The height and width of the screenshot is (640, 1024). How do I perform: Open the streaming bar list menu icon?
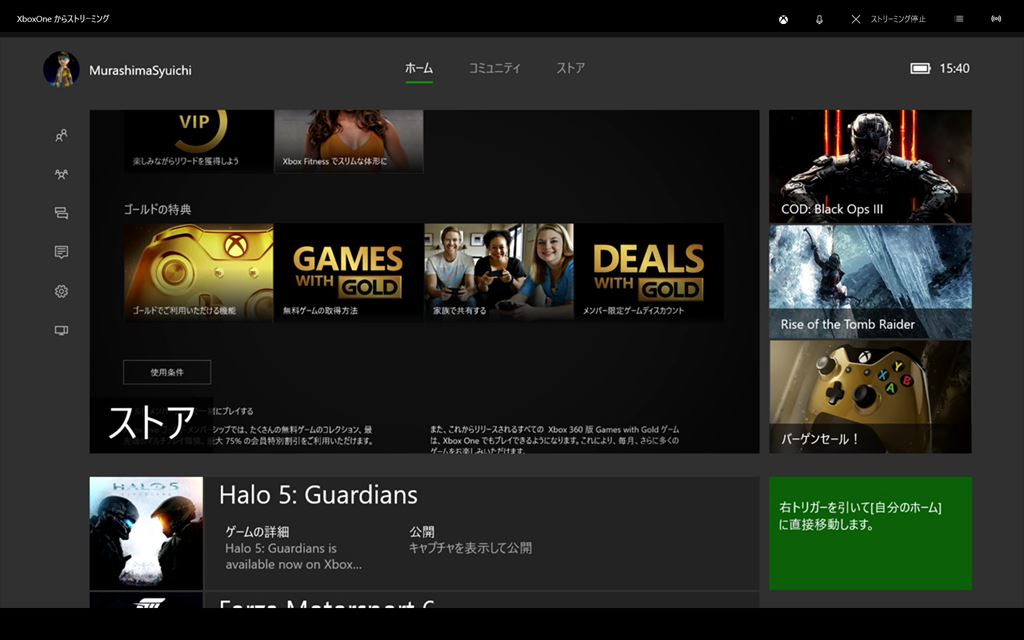959,19
